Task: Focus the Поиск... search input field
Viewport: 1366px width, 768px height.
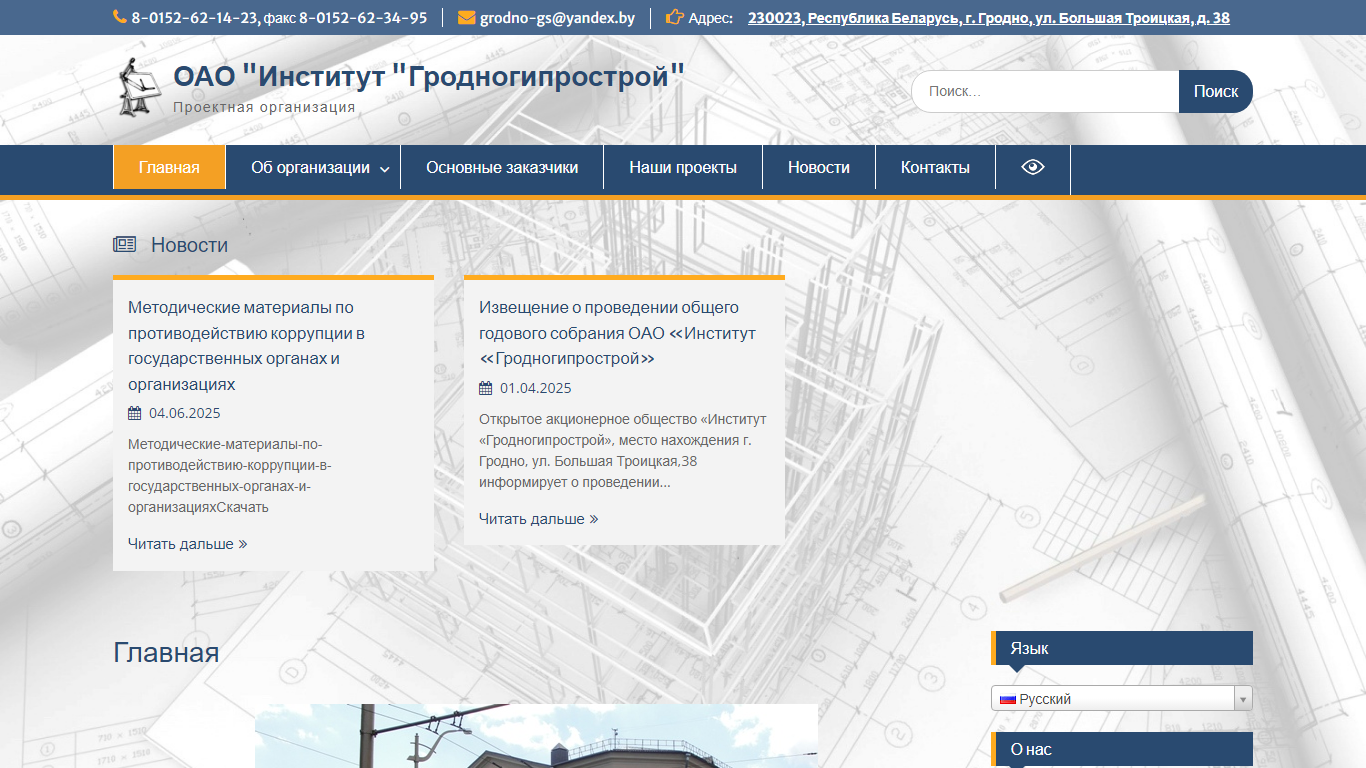Action: [x=1045, y=91]
